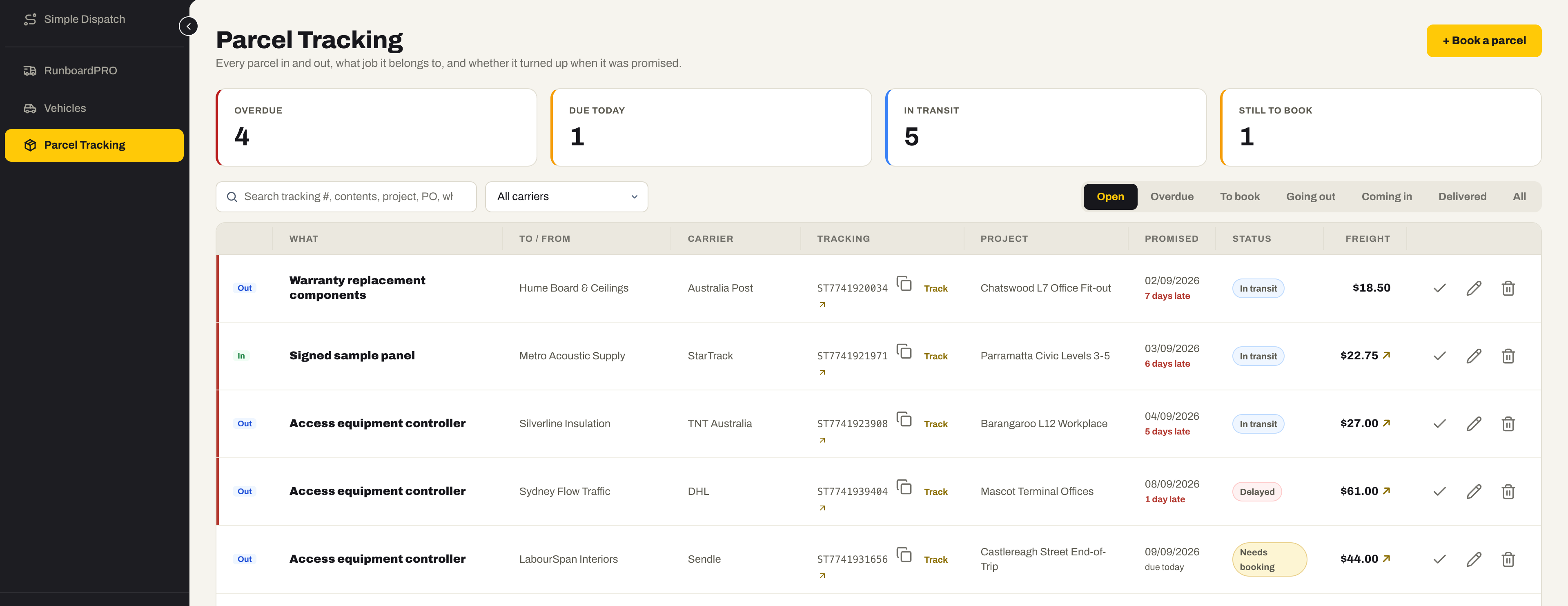This screenshot has height=606, width=1568.
Task: Click the Delayed status badge
Action: coord(1256,492)
